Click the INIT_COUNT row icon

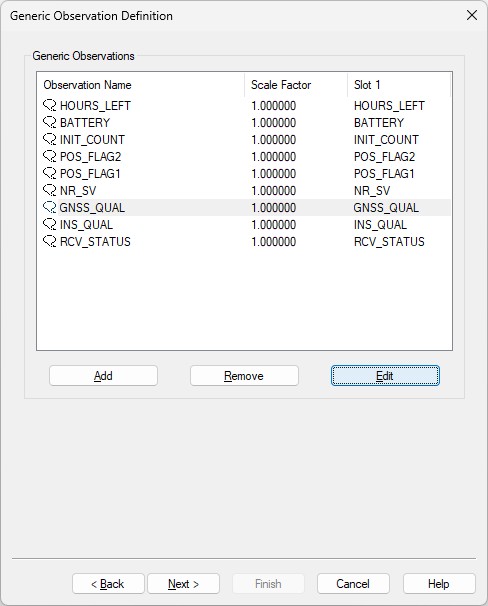coord(49,139)
